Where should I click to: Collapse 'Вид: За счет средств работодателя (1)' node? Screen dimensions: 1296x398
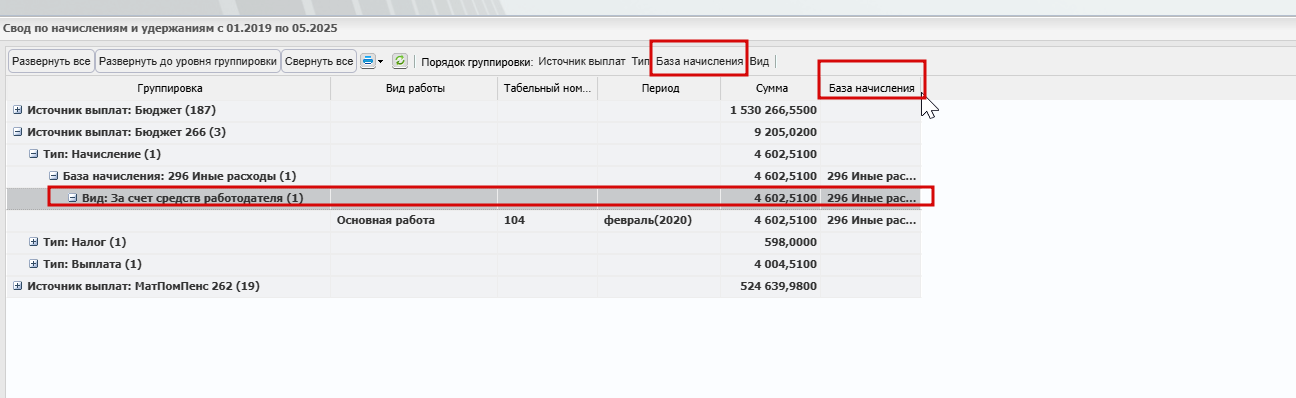click(73, 198)
